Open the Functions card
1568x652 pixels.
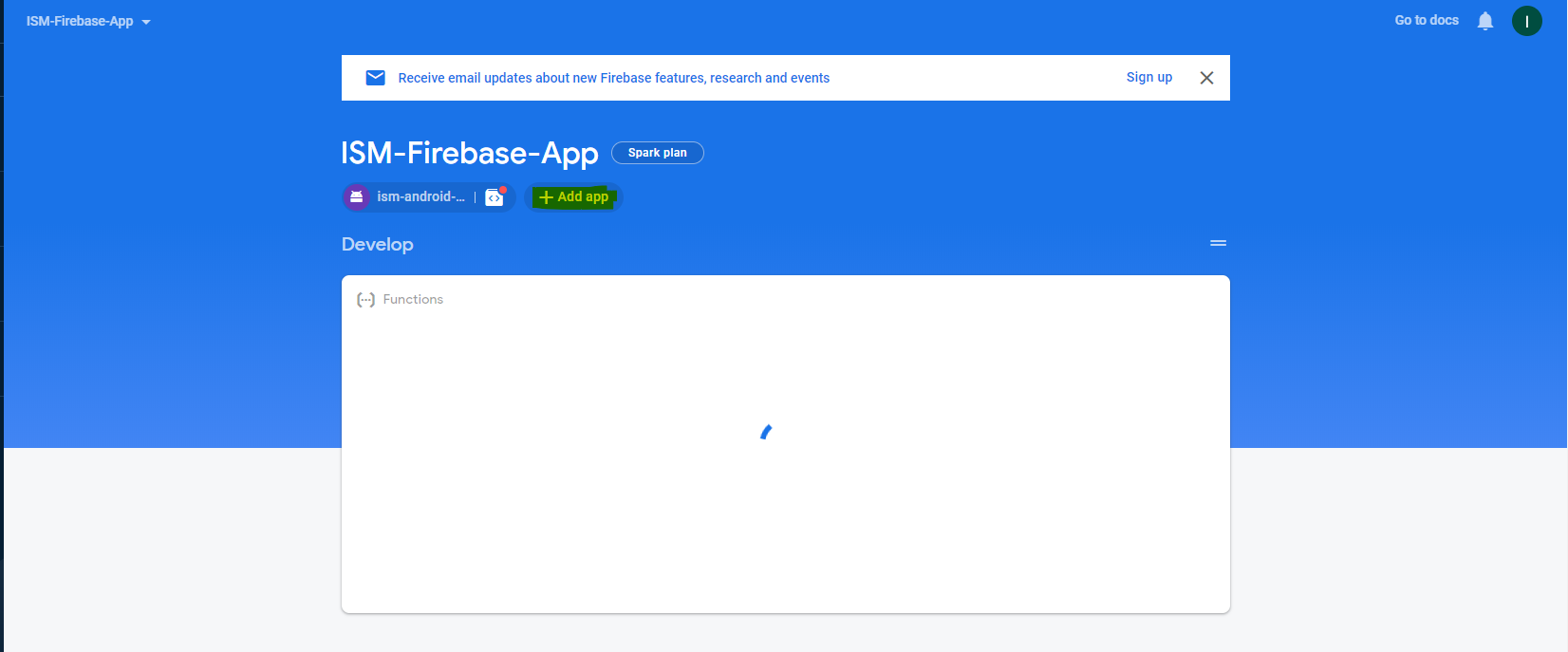tap(786, 444)
